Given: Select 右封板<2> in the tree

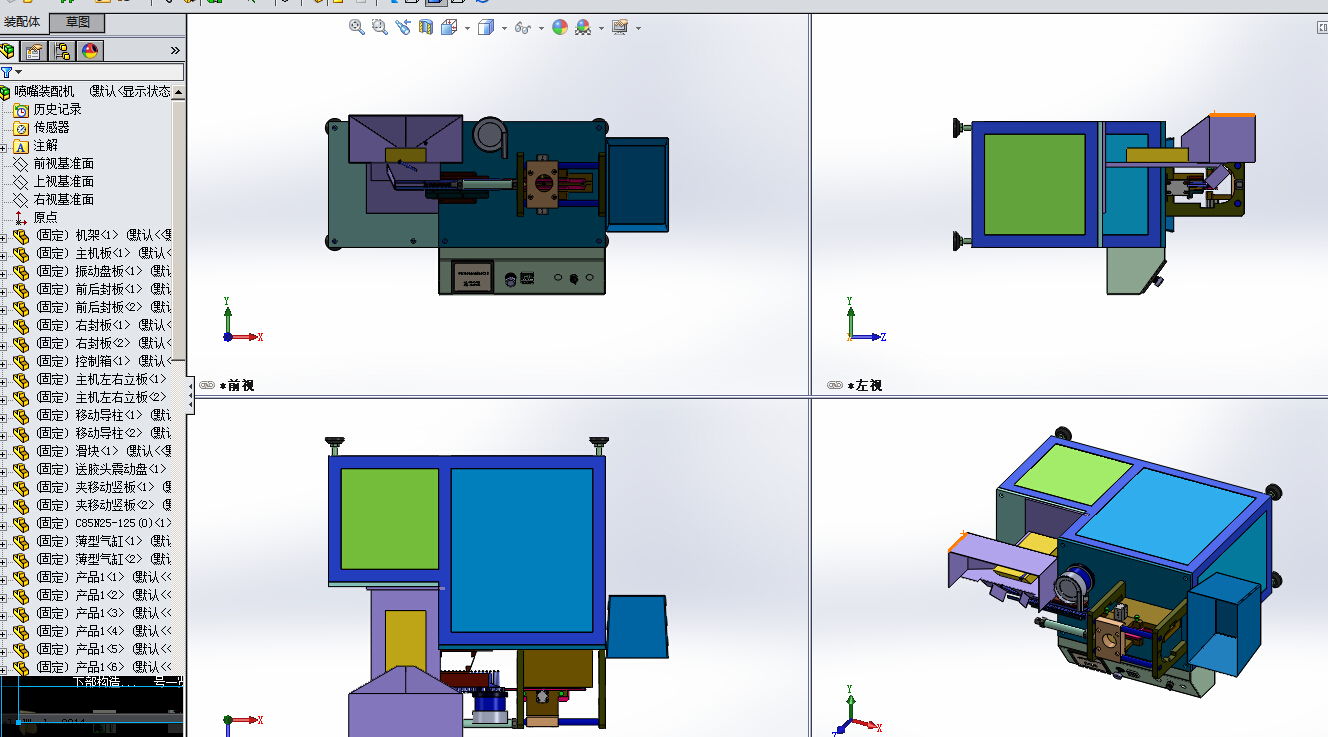Looking at the screenshot, I should click(103, 344).
